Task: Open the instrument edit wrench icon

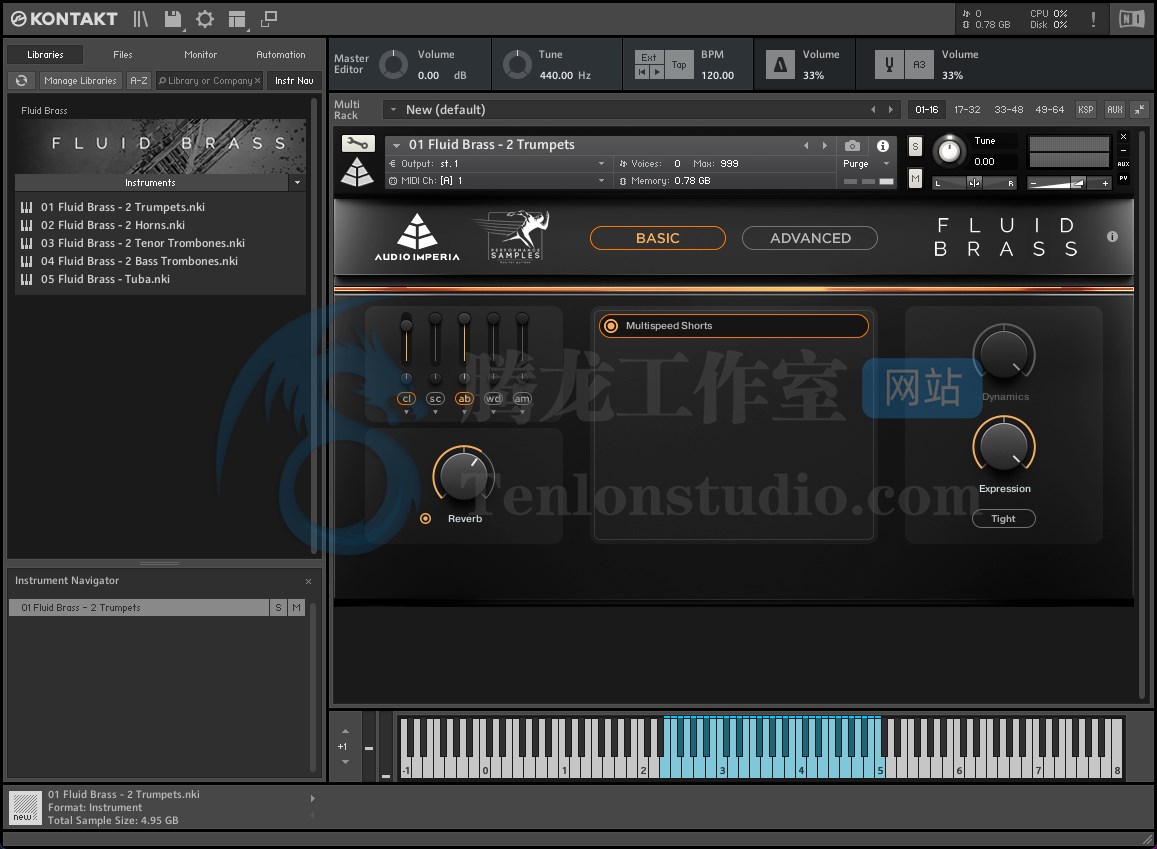Action: pos(358,144)
